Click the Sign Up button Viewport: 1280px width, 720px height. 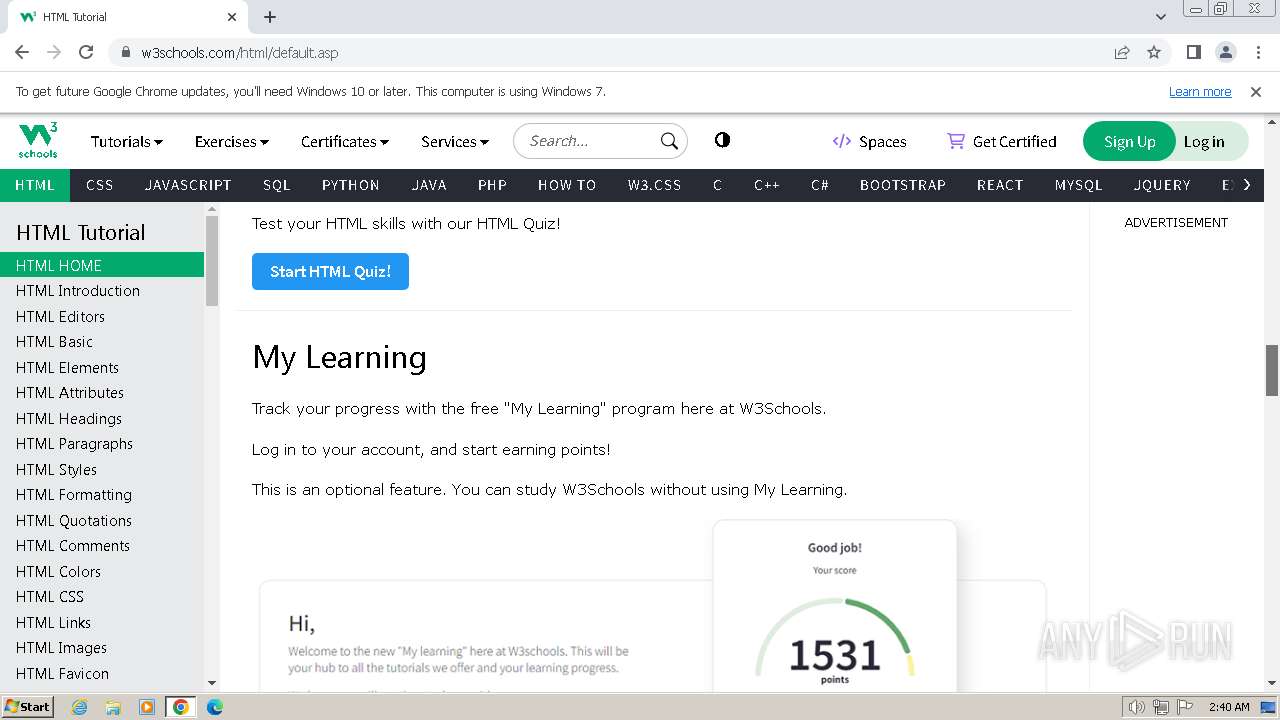pos(1129,141)
